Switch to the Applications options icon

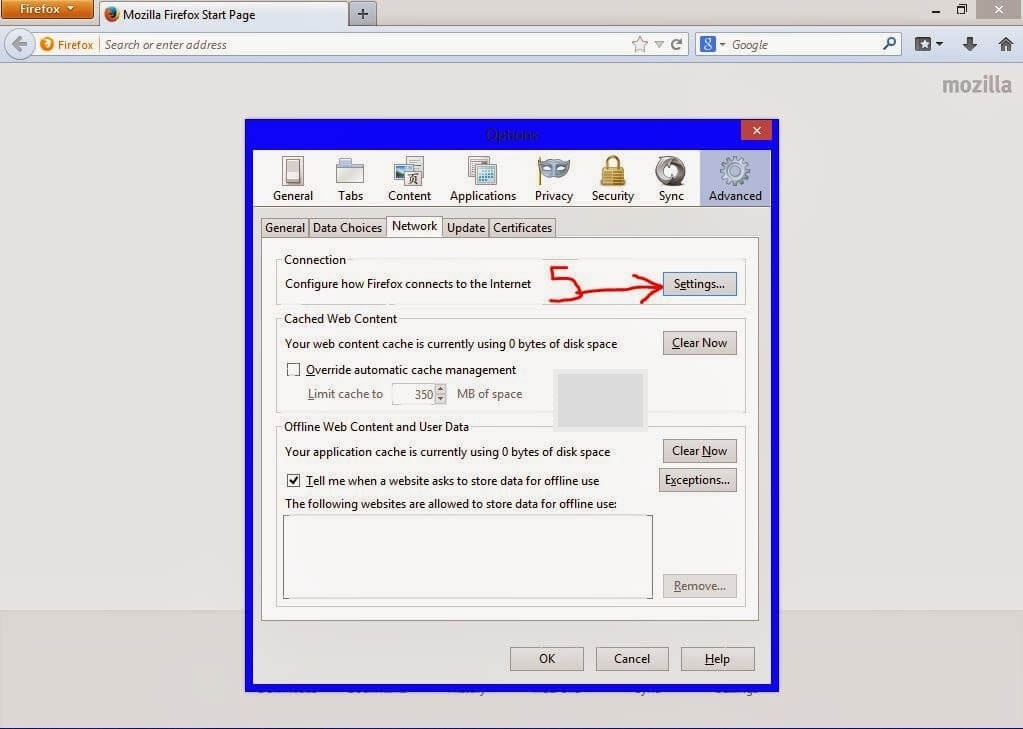point(482,179)
